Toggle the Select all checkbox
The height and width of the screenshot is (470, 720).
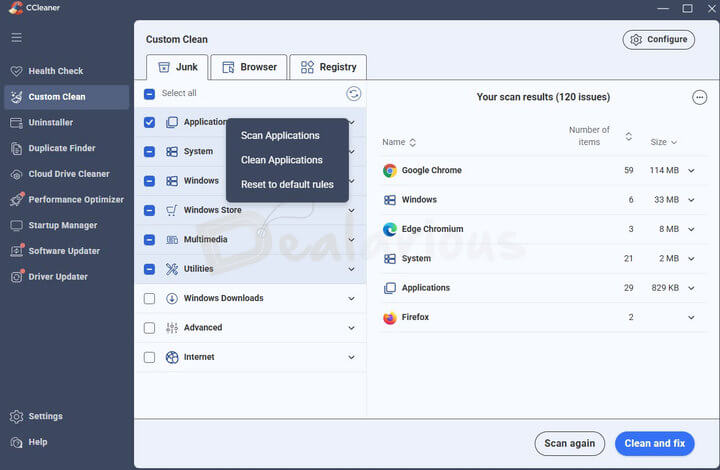(149, 94)
